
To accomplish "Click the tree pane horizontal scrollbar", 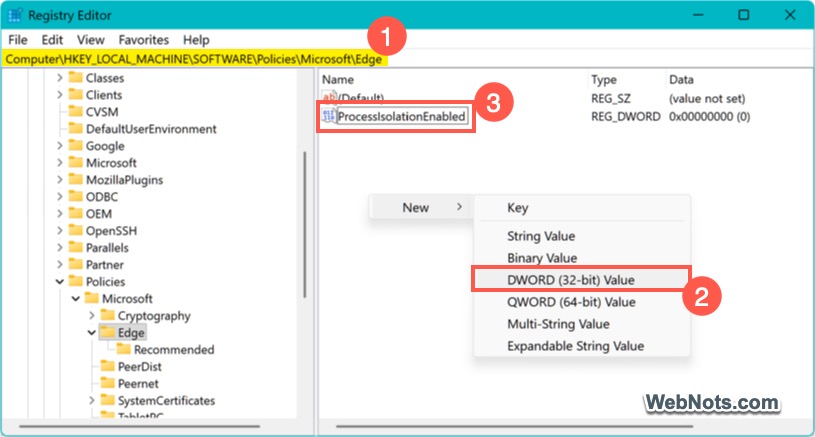I will click(x=139, y=427).
